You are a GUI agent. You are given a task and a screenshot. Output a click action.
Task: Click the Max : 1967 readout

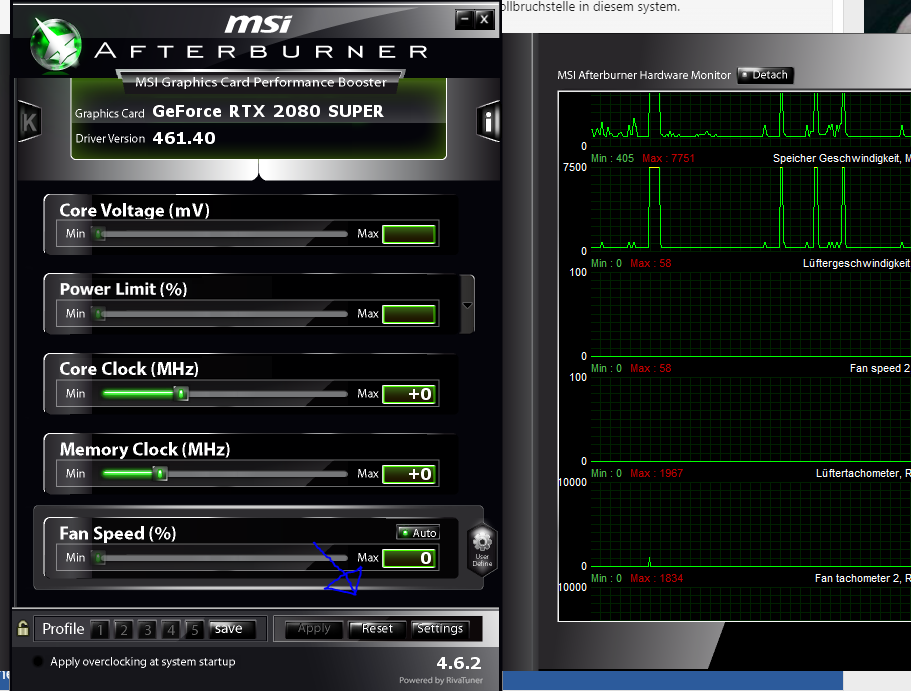coord(657,473)
